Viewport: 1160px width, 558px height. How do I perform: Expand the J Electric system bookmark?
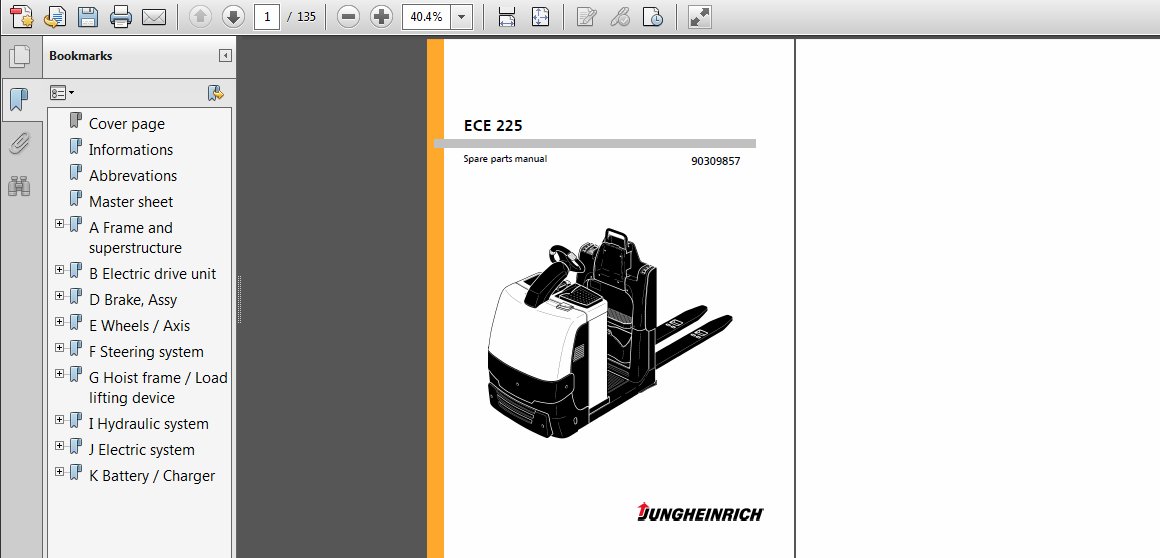tap(60, 446)
